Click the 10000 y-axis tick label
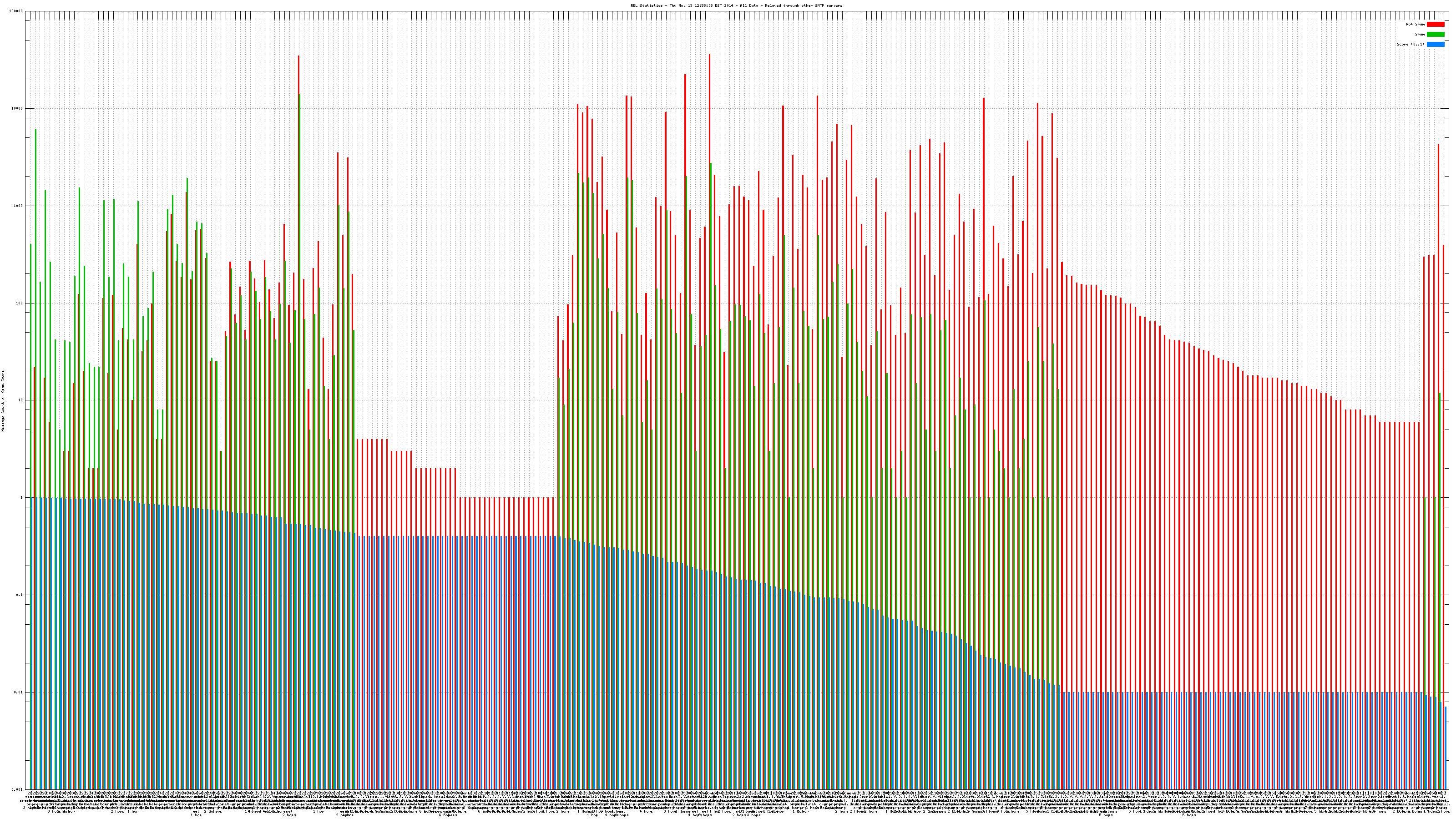The width and height of the screenshot is (1456, 819). (18, 109)
